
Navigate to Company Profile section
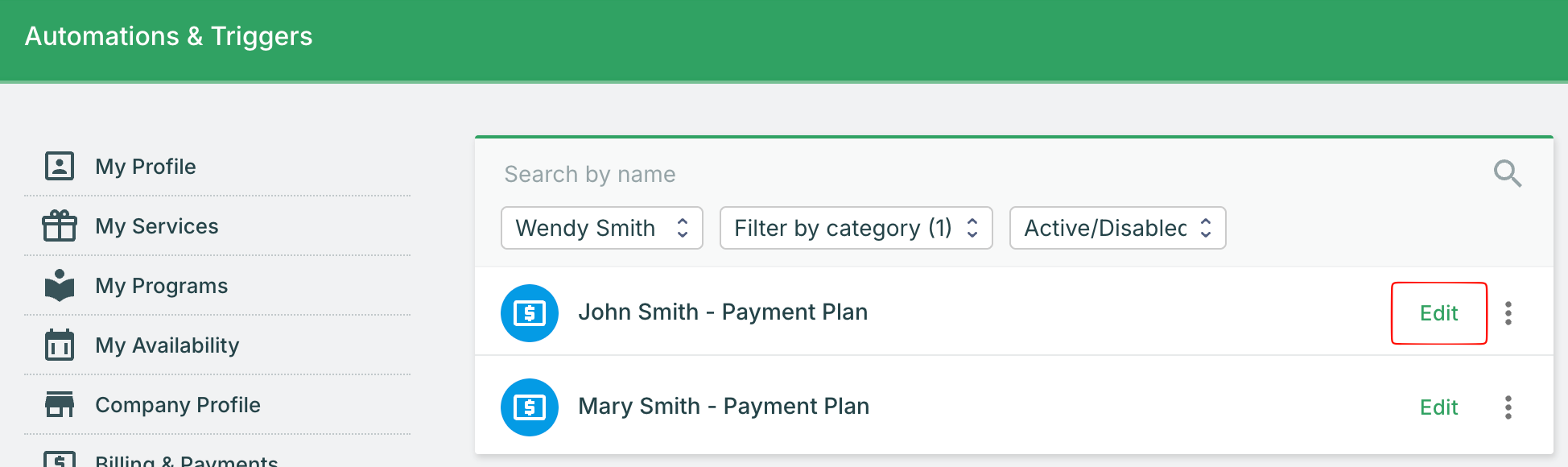tap(178, 405)
